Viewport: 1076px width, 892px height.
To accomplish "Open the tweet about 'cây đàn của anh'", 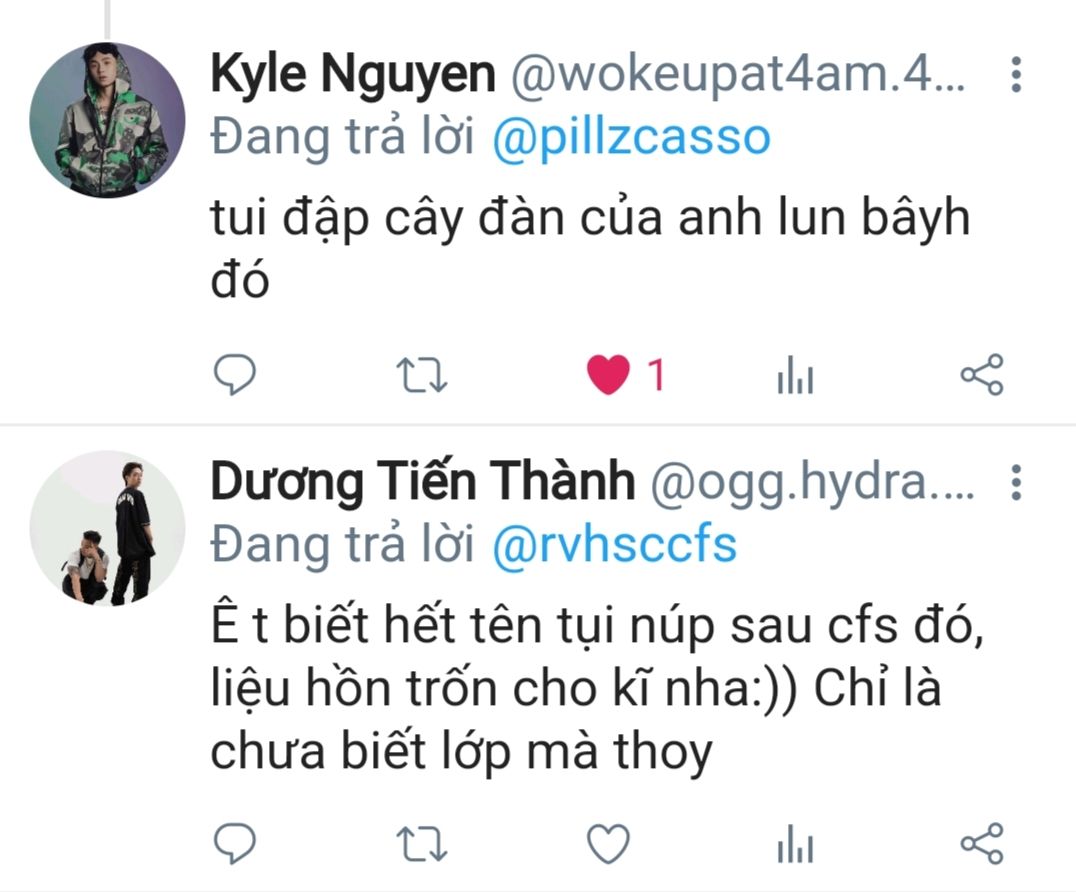I will (x=590, y=248).
